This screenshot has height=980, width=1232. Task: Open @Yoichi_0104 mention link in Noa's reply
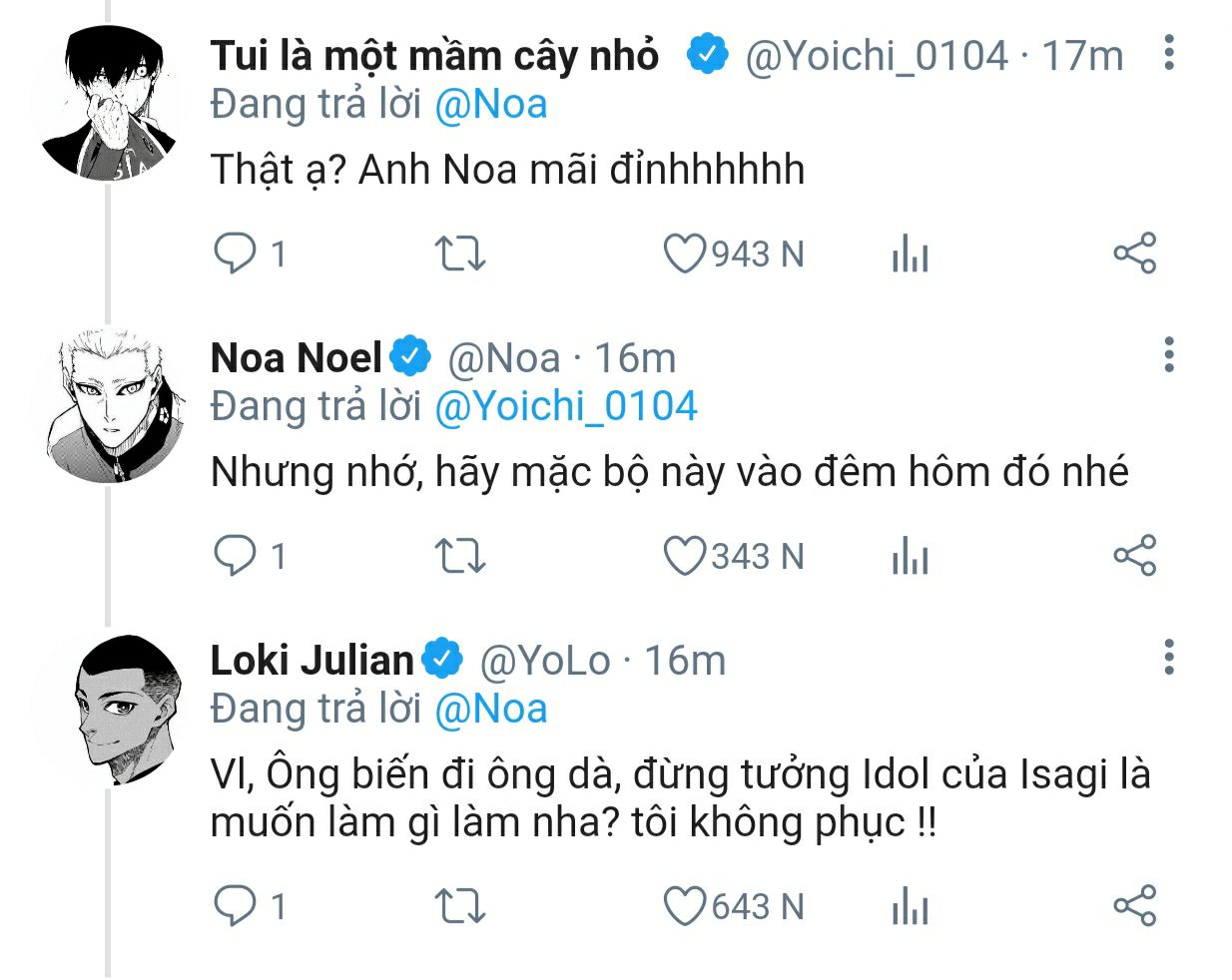565,407
